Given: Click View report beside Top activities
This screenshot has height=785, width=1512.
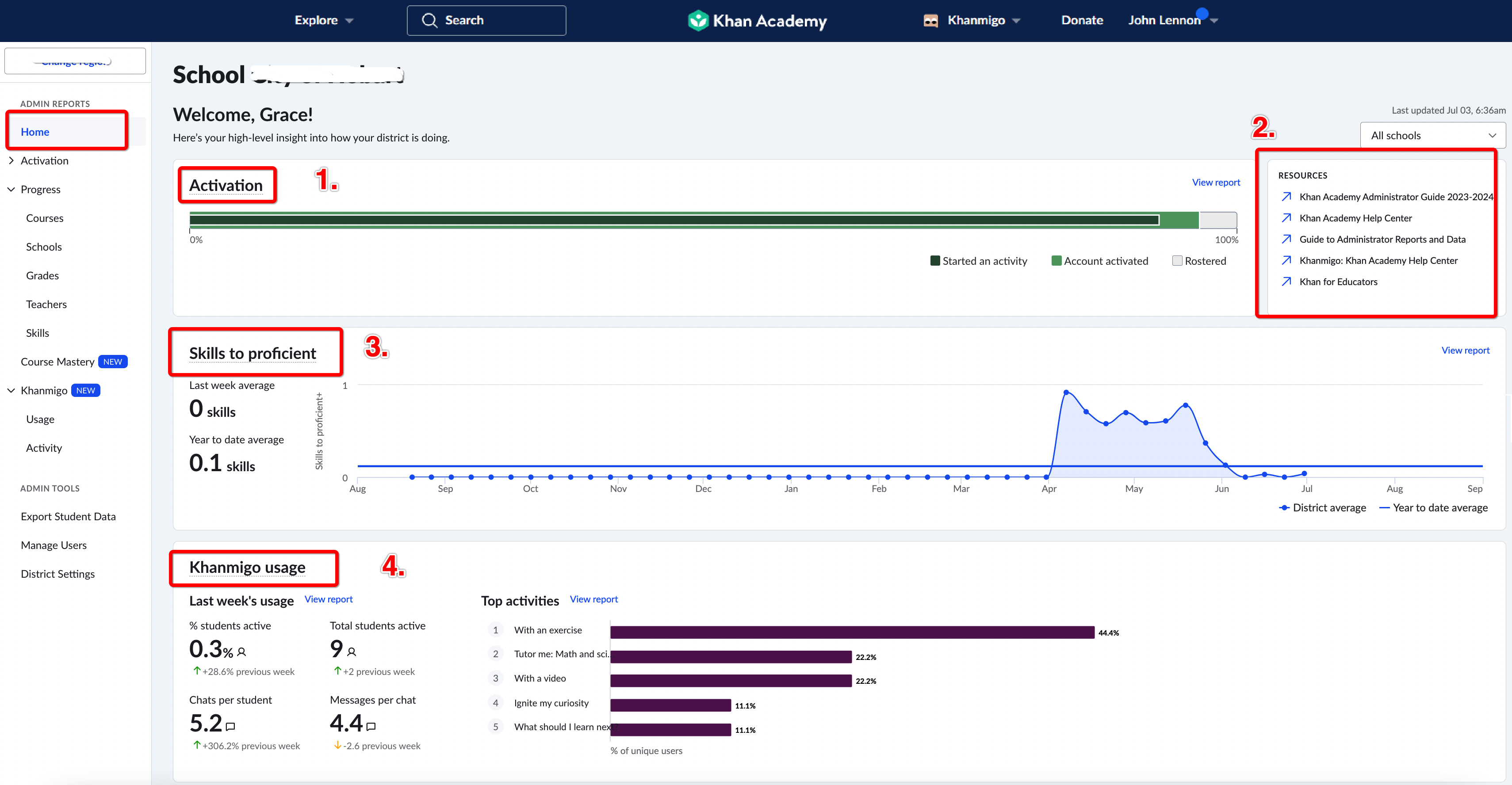Looking at the screenshot, I should pyautogui.click(x=593, y=599).
